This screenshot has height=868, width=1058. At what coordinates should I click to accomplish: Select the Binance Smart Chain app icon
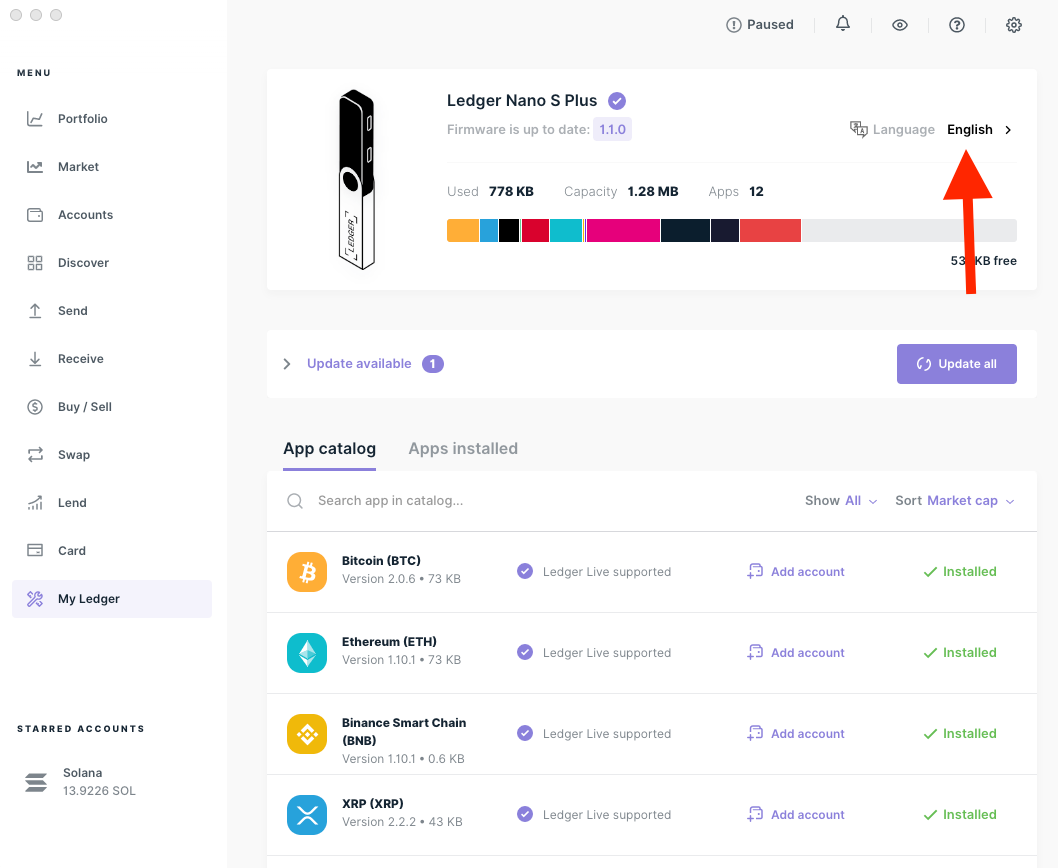(x=307, y=733)
